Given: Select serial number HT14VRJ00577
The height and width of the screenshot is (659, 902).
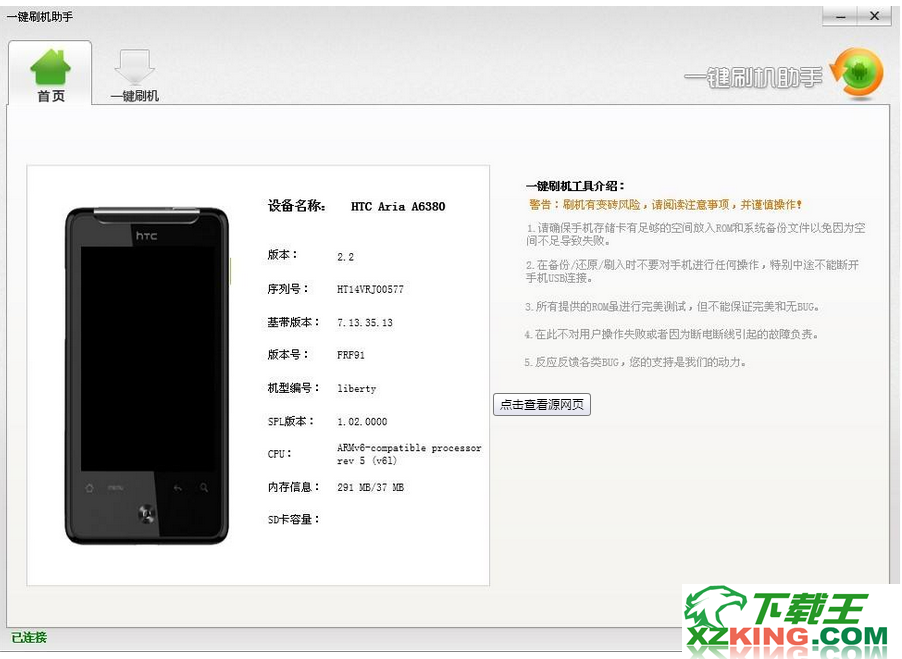Looking at the screenshot, I should tap(370, 289).
